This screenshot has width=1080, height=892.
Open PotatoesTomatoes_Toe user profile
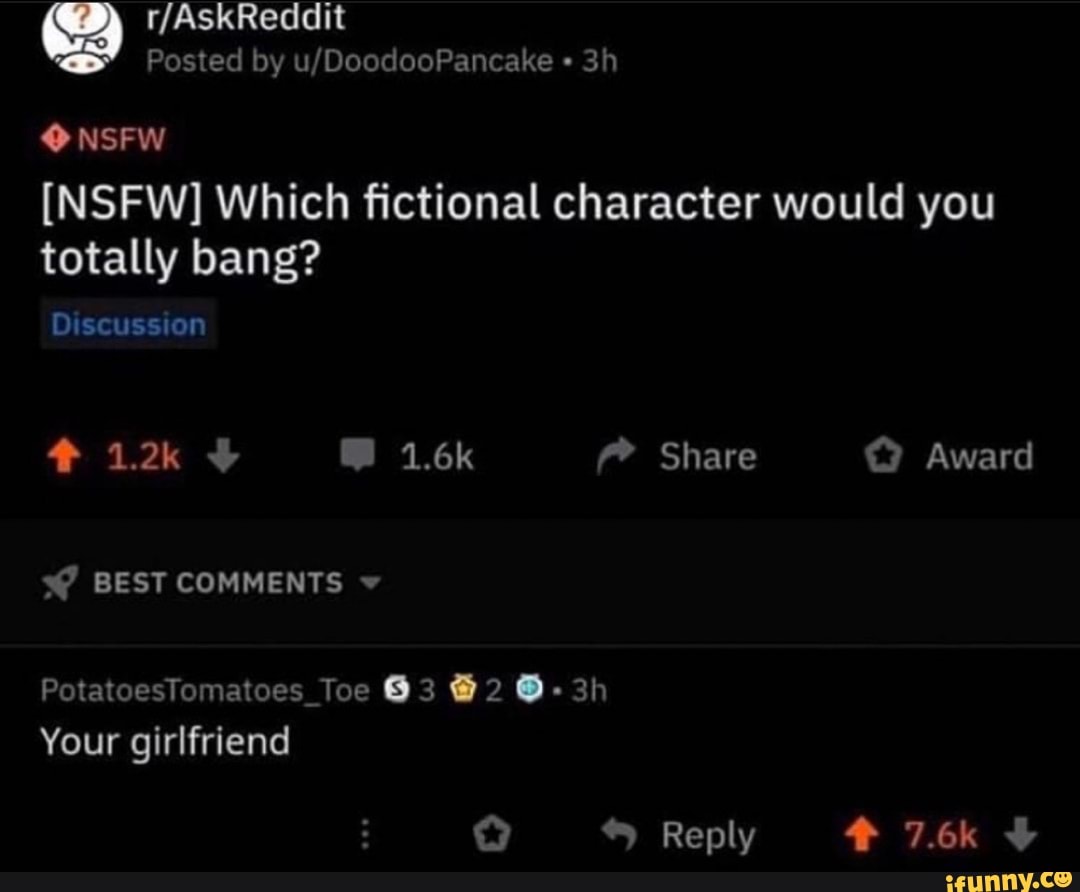click(205, 690)
